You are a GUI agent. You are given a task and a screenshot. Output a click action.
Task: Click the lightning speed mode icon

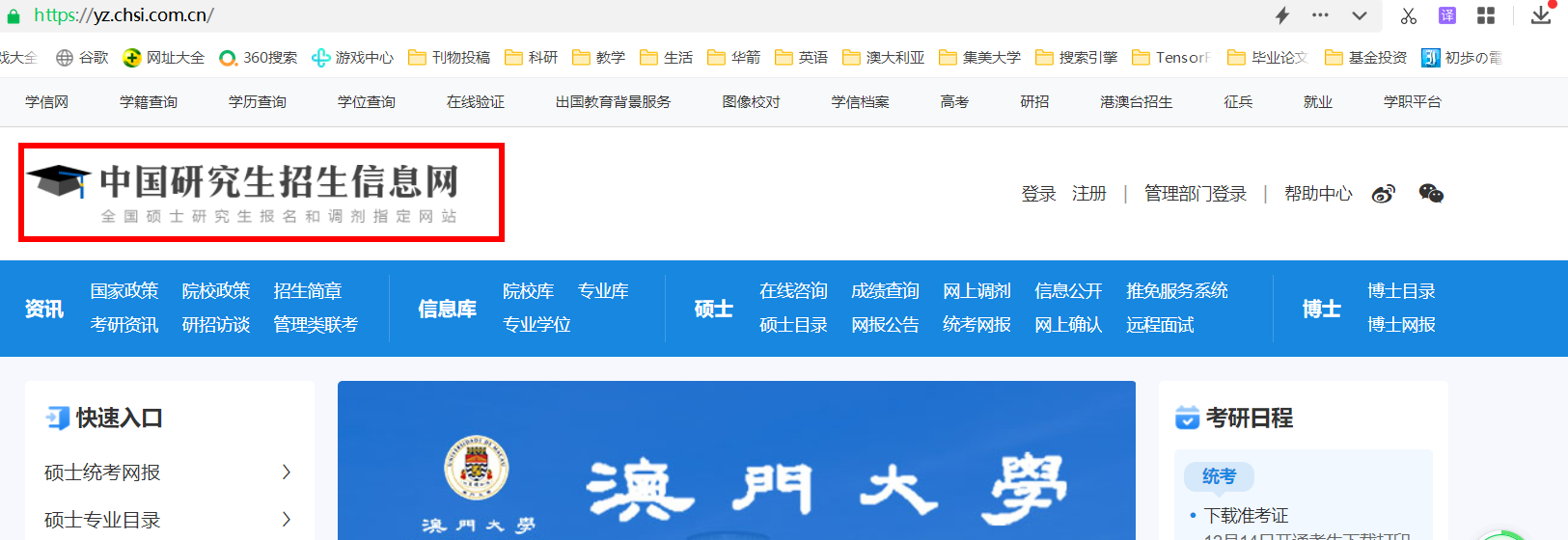[1282, 15]
